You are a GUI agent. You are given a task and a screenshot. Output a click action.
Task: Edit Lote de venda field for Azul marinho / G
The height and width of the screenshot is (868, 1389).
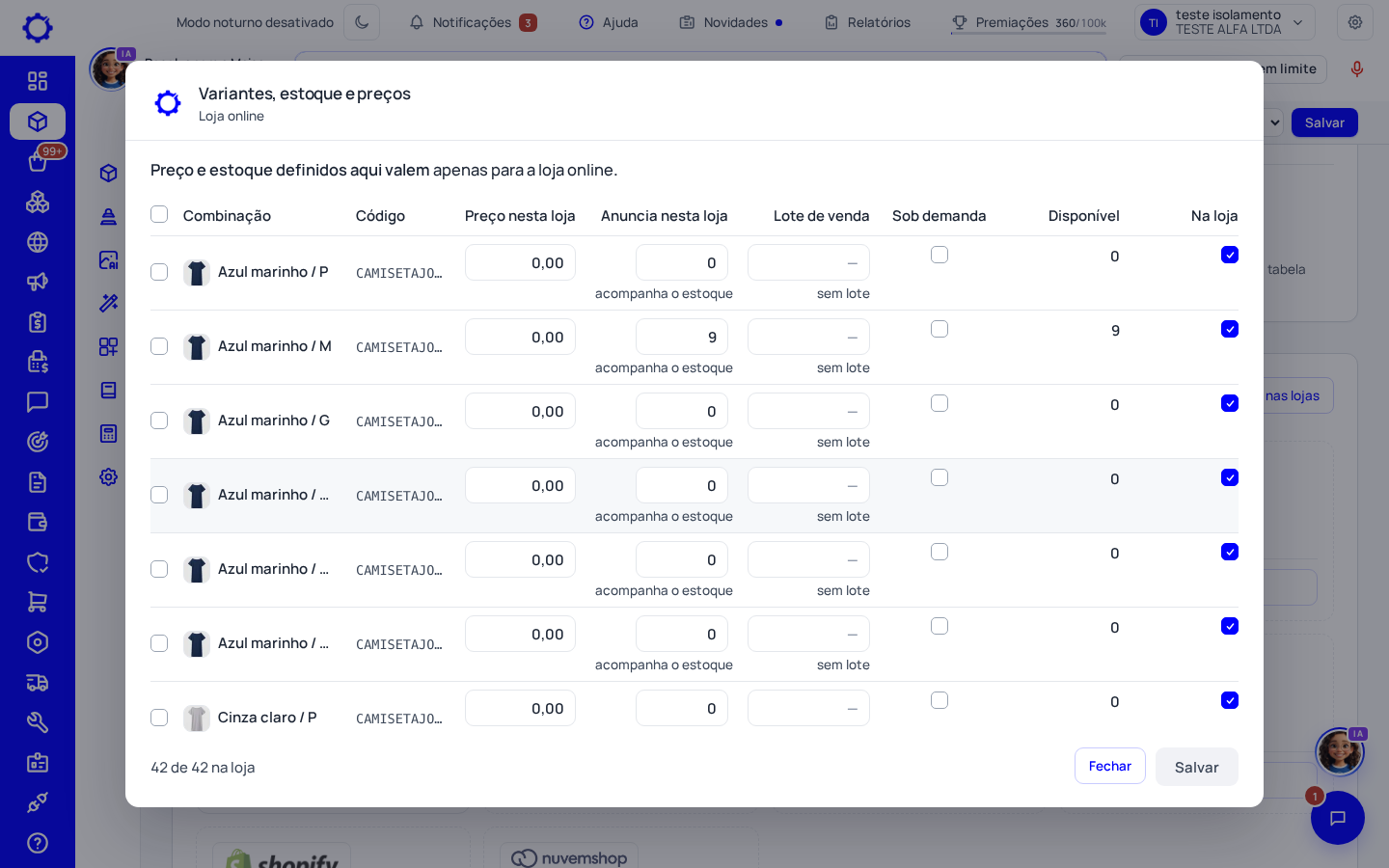tap(808, 411)
